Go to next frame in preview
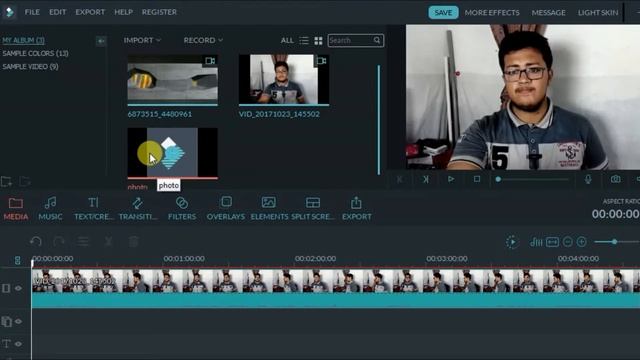The image size is (640, 360). pos(426,179)
